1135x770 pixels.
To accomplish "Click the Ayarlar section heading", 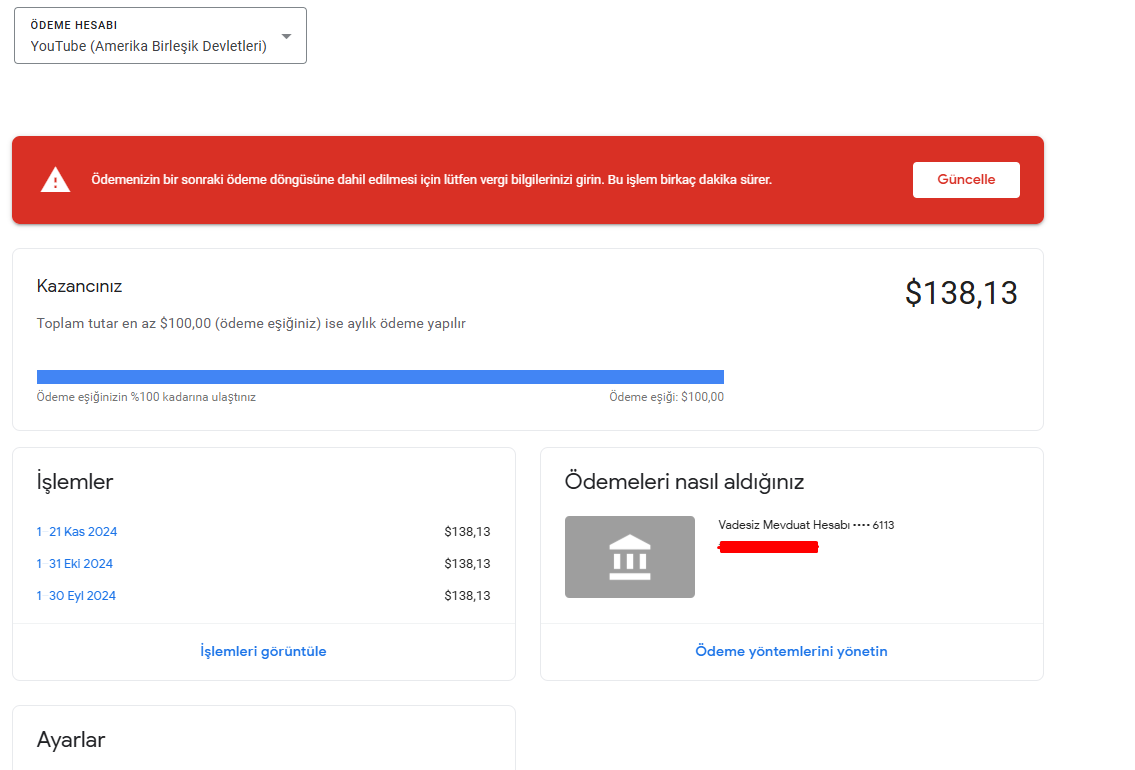I will click(71, 740).
